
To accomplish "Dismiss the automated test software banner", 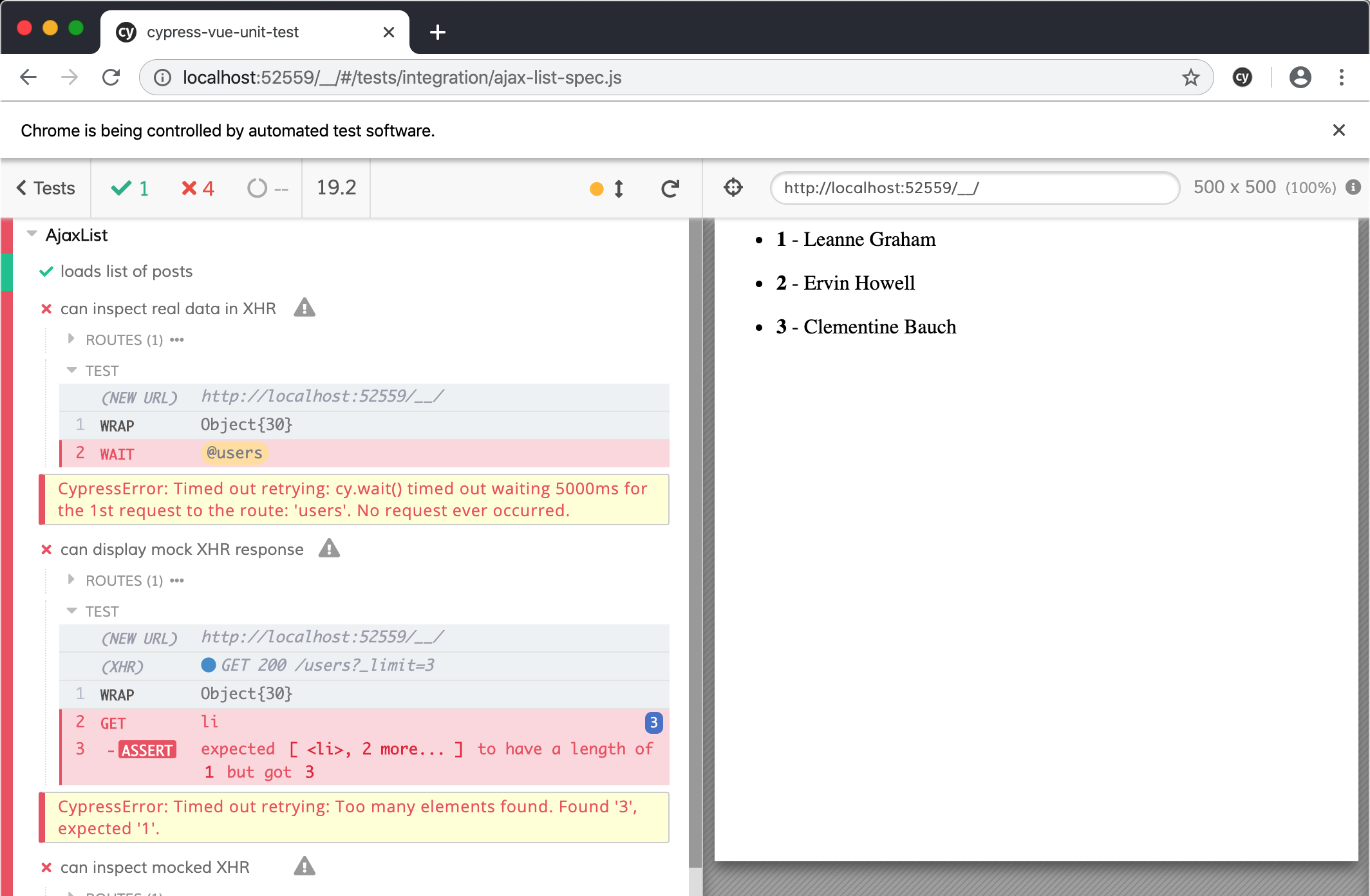I will click(x=1338, y=131).
